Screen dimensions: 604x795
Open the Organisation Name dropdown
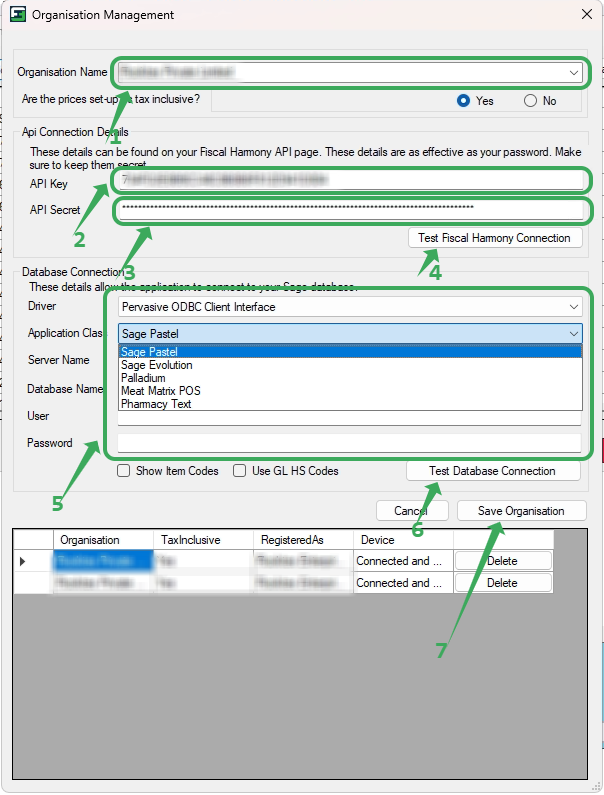[574, 73]
